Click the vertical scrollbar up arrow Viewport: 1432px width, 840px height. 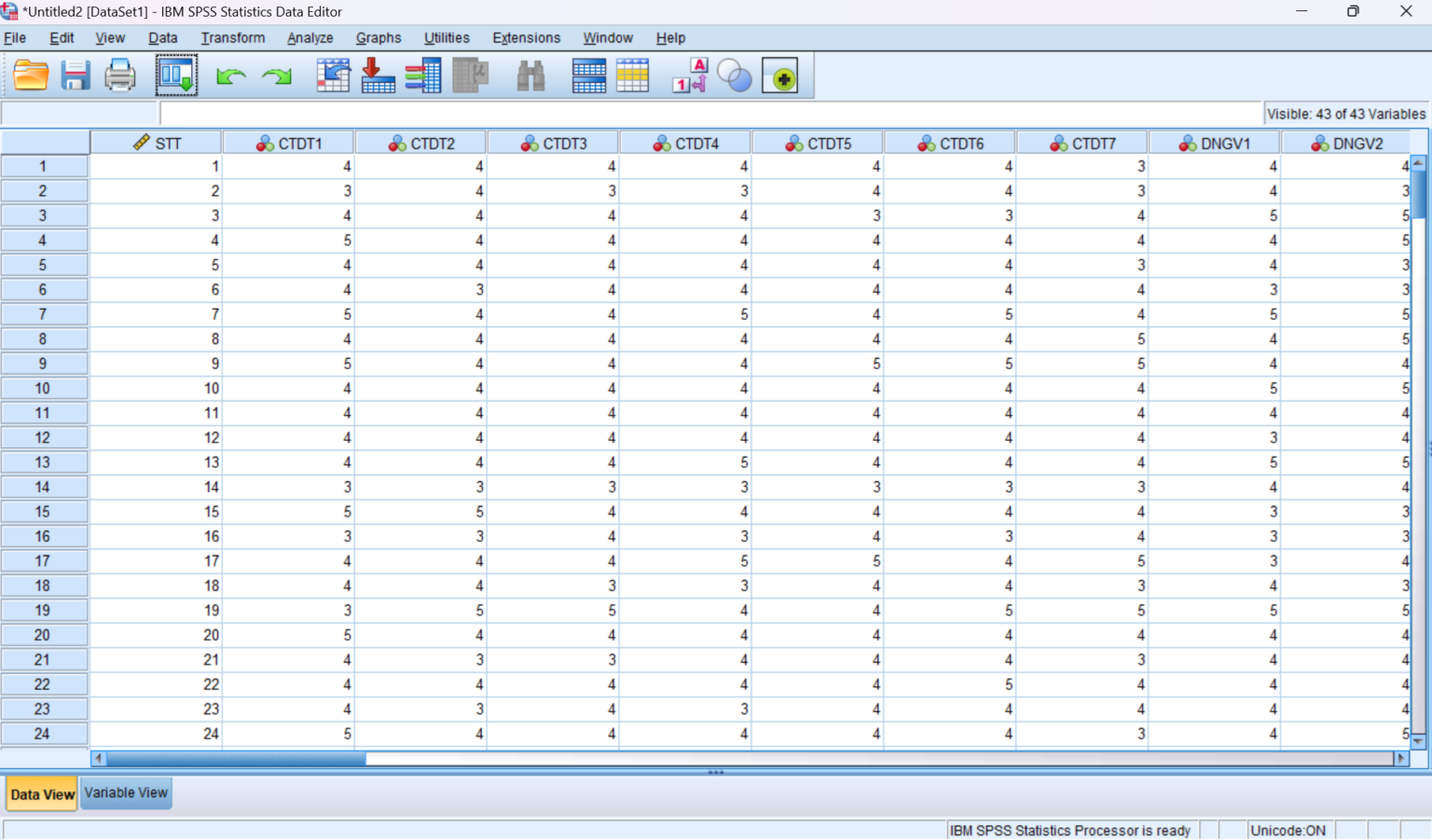[1419, 163]
